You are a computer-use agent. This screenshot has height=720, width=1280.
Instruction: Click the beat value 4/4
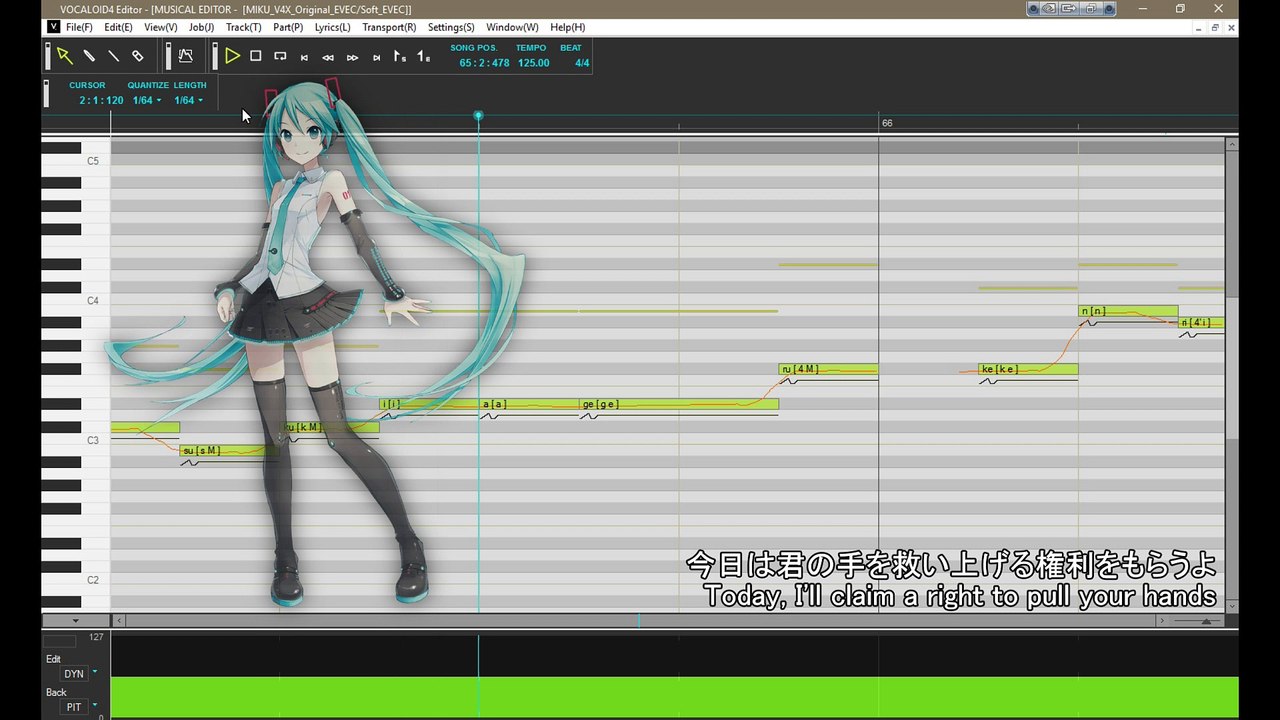point(582,63)
